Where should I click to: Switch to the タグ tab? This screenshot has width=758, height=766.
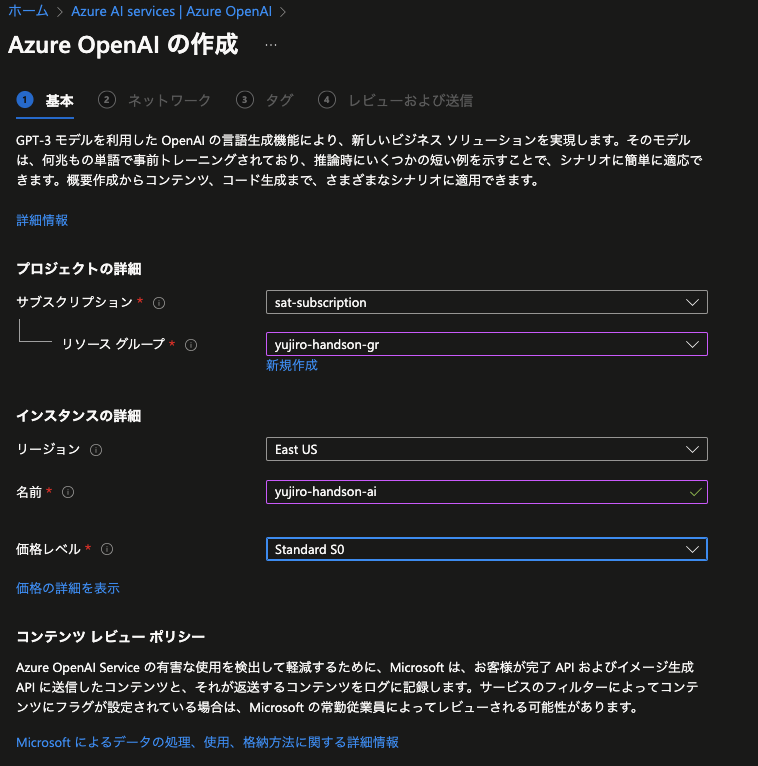coord(265,101)
